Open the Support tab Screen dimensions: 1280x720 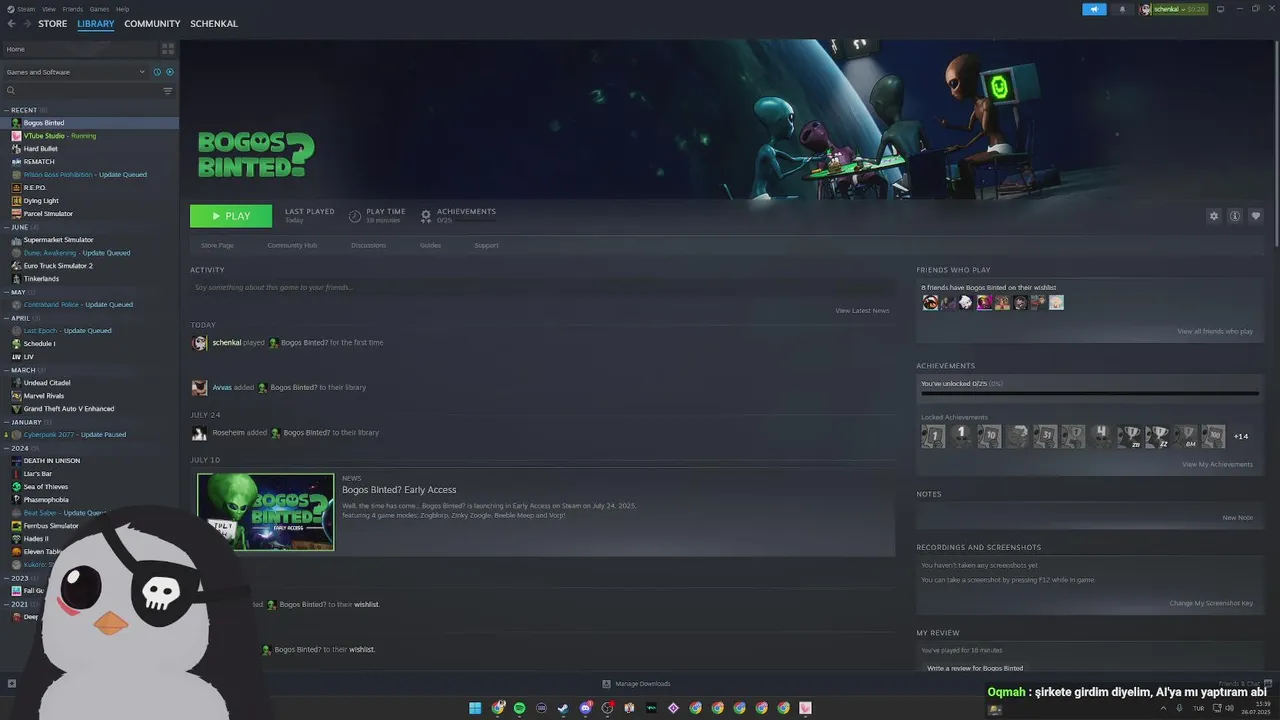(486, 245)
